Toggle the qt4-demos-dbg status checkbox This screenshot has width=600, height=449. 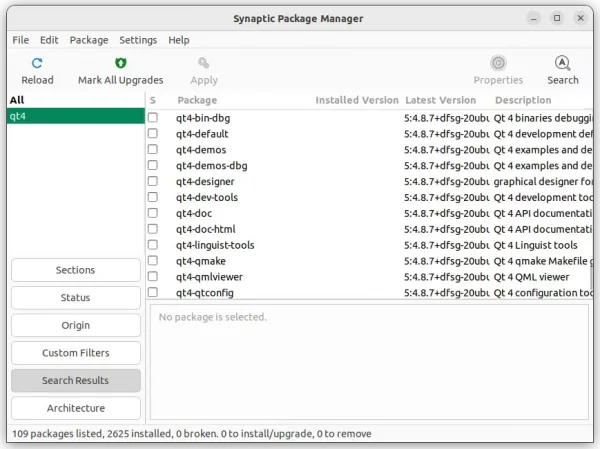point(153,165)
